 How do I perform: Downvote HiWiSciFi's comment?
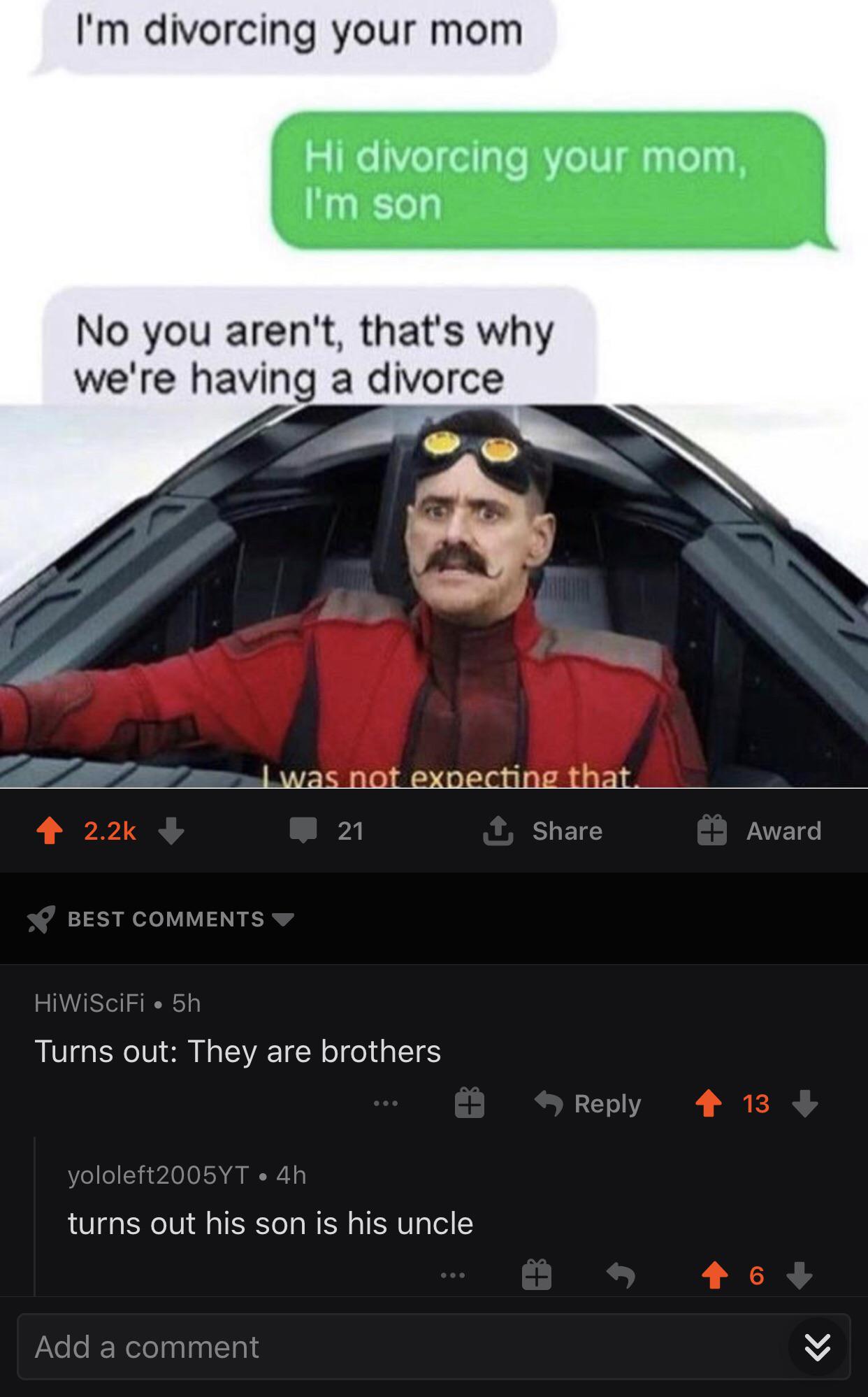click(805, 1103)
